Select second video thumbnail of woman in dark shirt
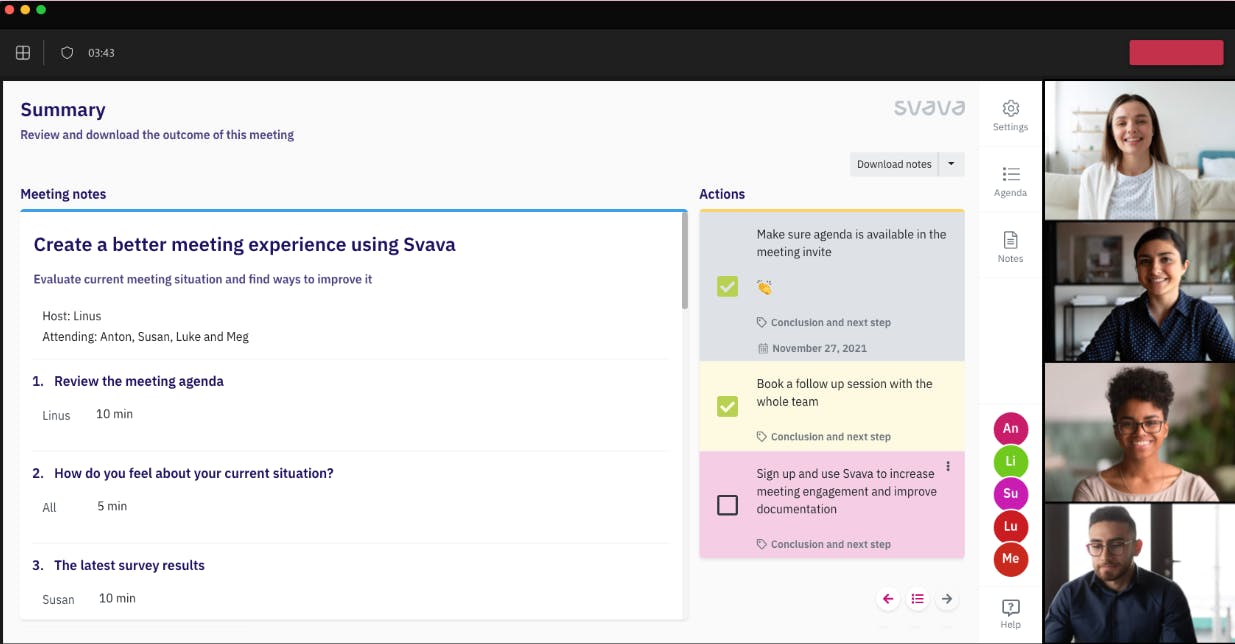 (1140, 291)
